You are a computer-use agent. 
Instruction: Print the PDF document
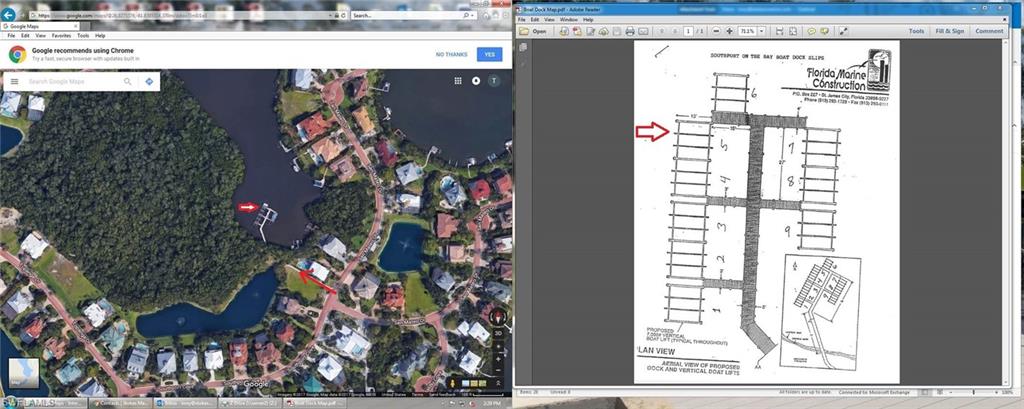pos(630,31)
